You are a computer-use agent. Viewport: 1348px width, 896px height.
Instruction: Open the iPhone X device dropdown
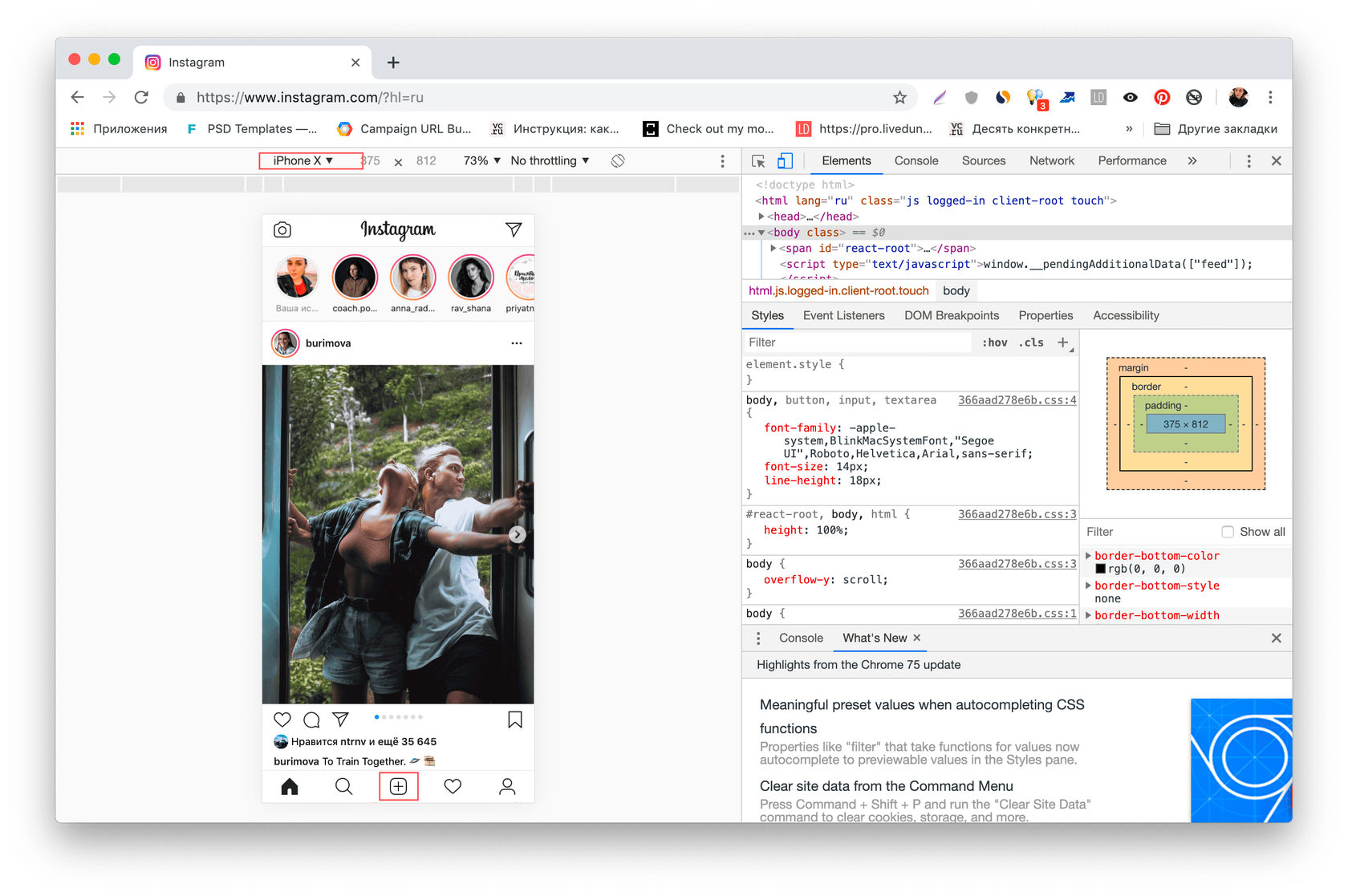pyautogui.click(x=303, y=160)
